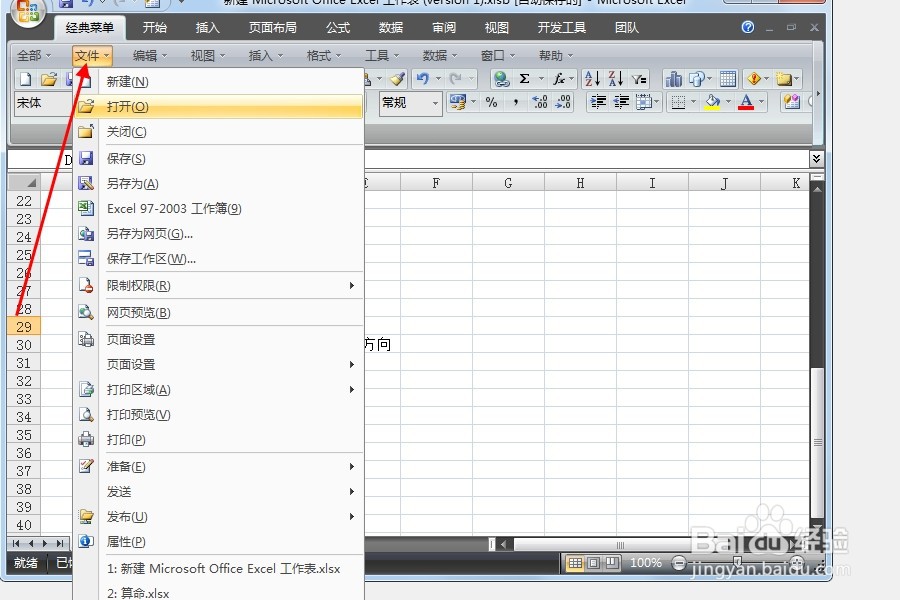Choose 新建(N) in file menu

pos(219,82)
